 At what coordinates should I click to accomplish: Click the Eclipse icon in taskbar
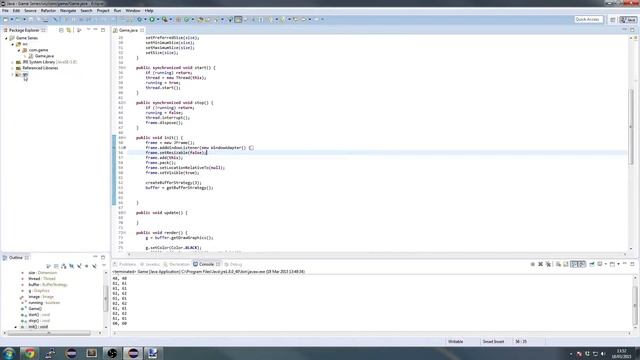tap(133, 353)
